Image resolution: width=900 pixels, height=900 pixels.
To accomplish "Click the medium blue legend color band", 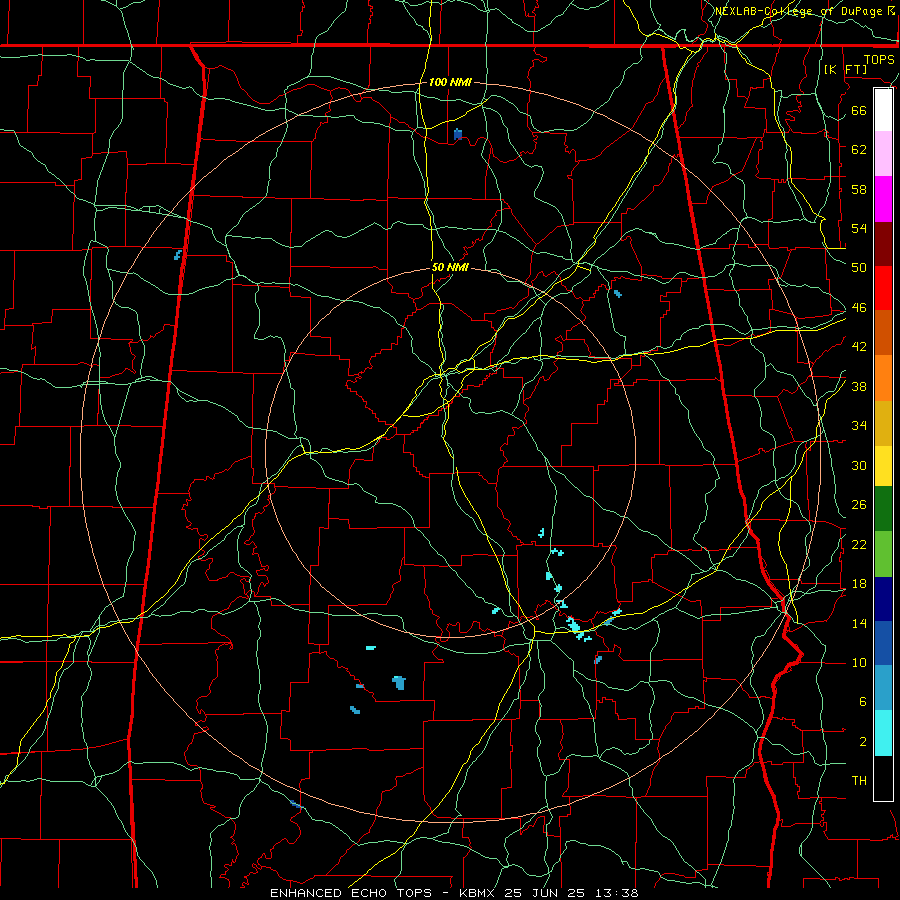I will [x=883, y=643].
